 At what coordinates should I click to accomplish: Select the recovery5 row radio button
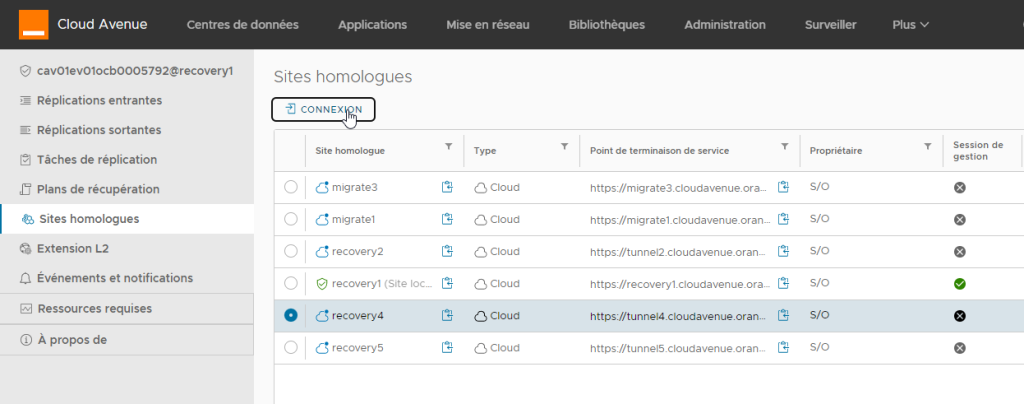click(291, 348)
